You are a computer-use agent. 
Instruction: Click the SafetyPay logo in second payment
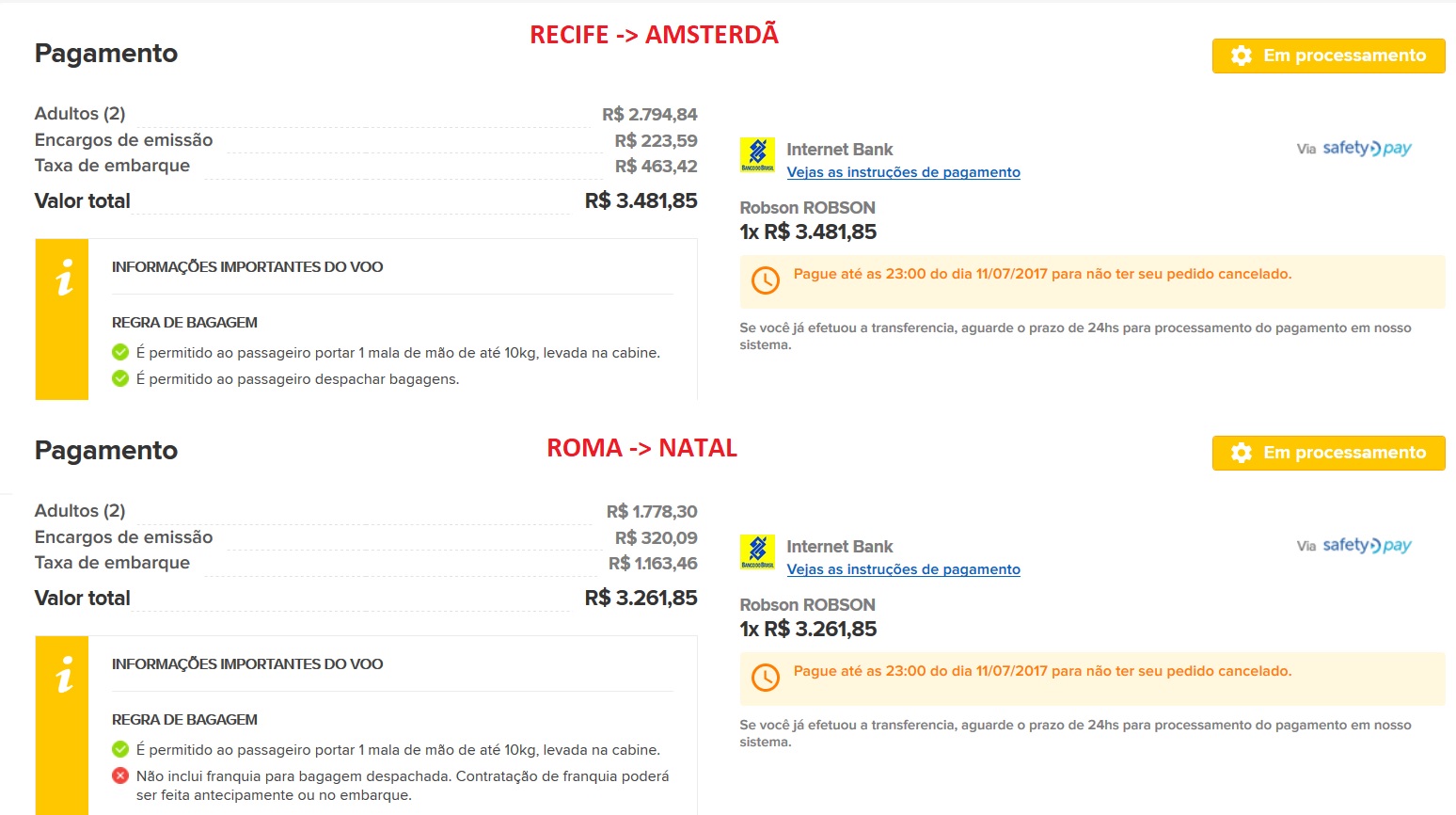pyautogui.click(x=1367, y=546)
